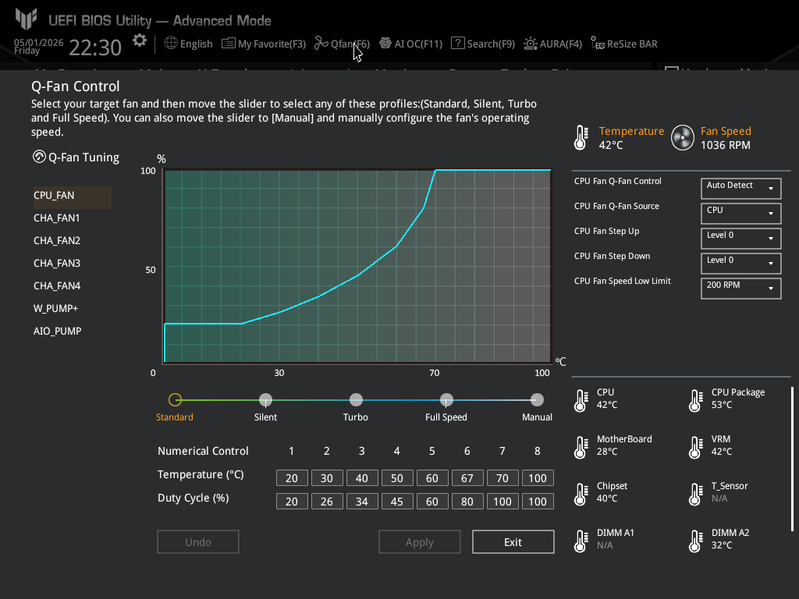
Task: Select the Silent fan profile point
Action: 265,400
